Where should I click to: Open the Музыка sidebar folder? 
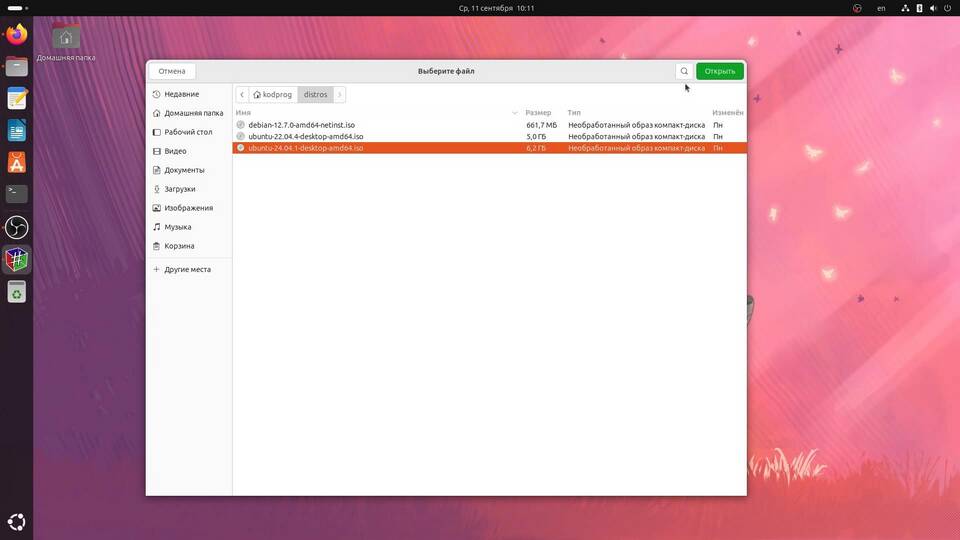177,227
